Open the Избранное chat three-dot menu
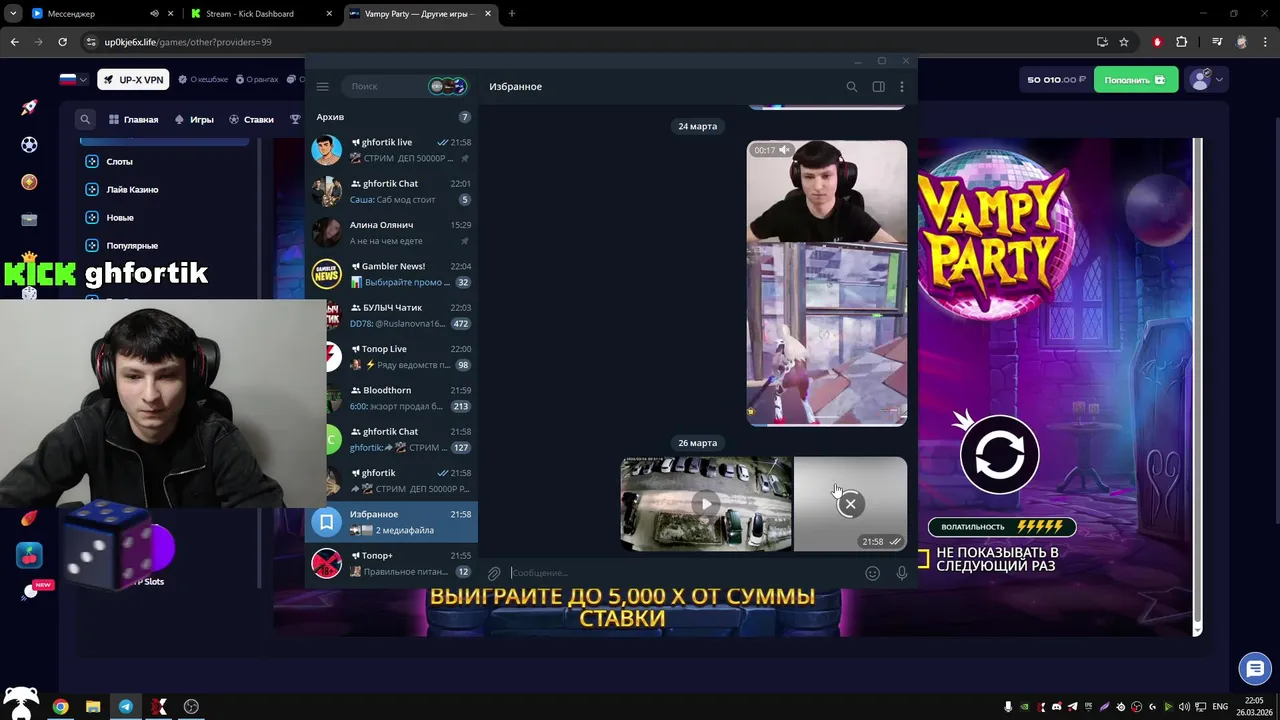This screenshot has width=1280, height=720. [901, 87]
